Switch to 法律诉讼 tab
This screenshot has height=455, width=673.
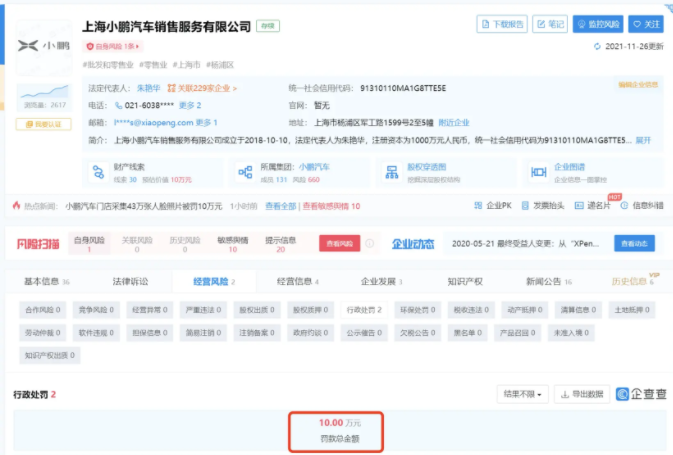coord(130,282)
